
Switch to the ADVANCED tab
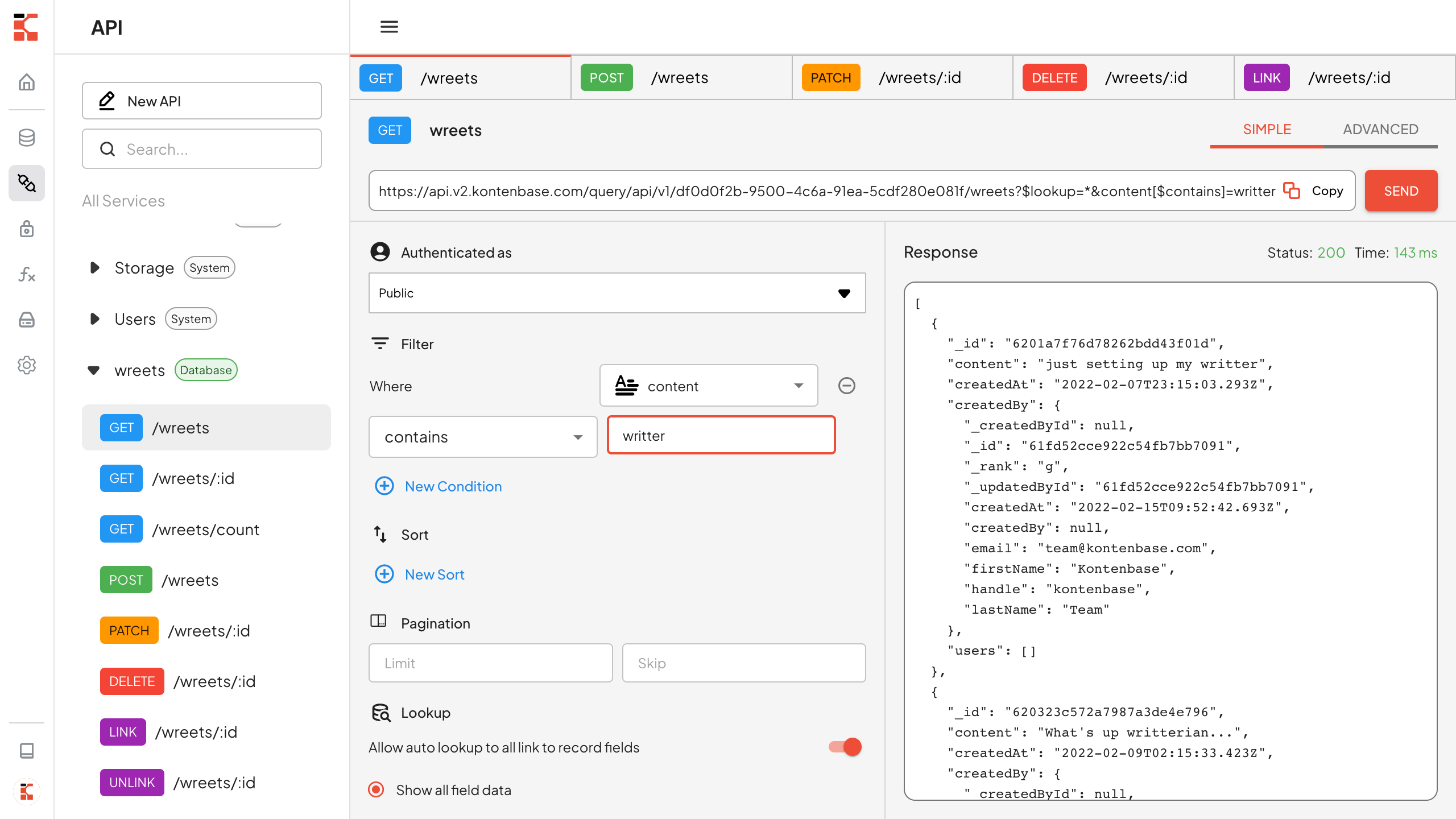[x=1381, y=129]
